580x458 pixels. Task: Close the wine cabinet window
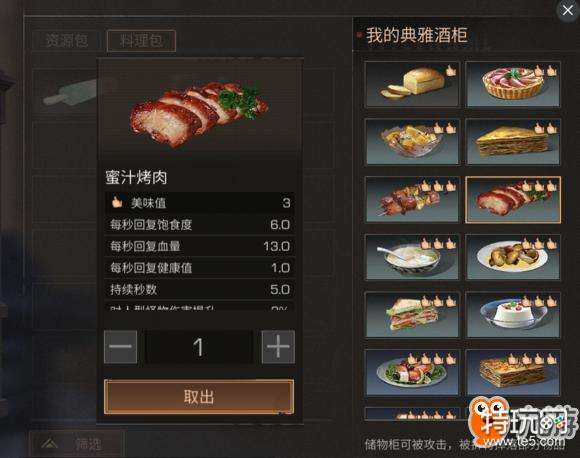click(568, 10)
